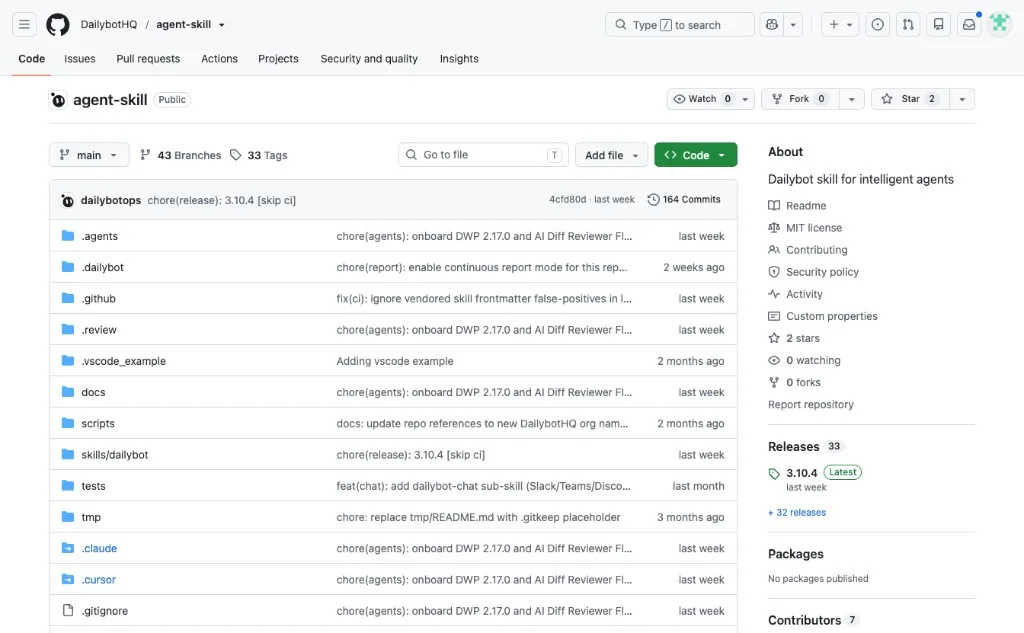Viewport: 1024px width, 633px height.
Task: Open the Projects tab
Action: coord(278,59)
